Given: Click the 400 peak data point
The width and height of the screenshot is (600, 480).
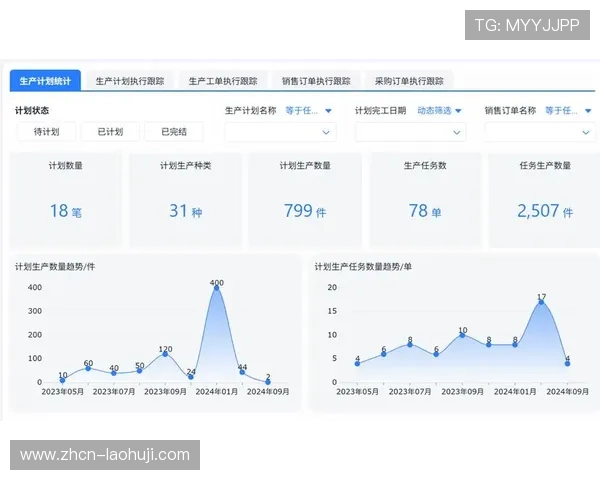Looking at the screenshot, I should click(x=217, y=287).
